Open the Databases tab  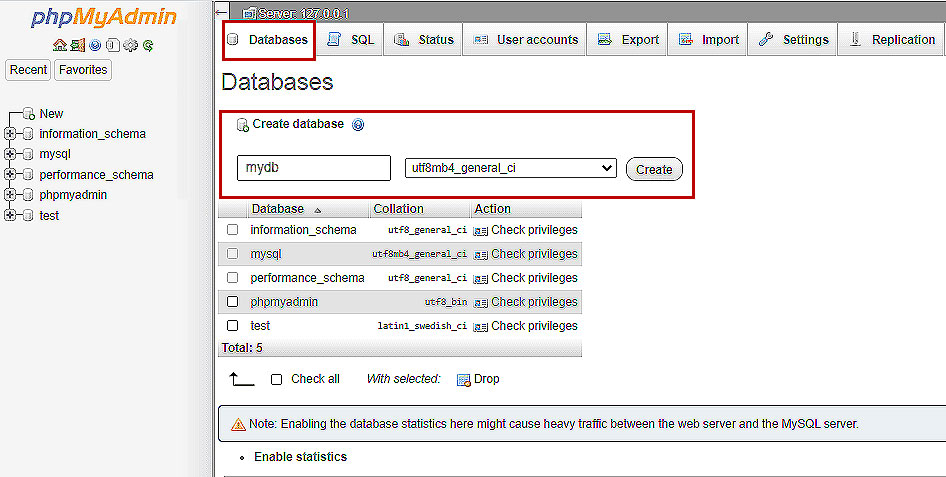tap(268, 40)
